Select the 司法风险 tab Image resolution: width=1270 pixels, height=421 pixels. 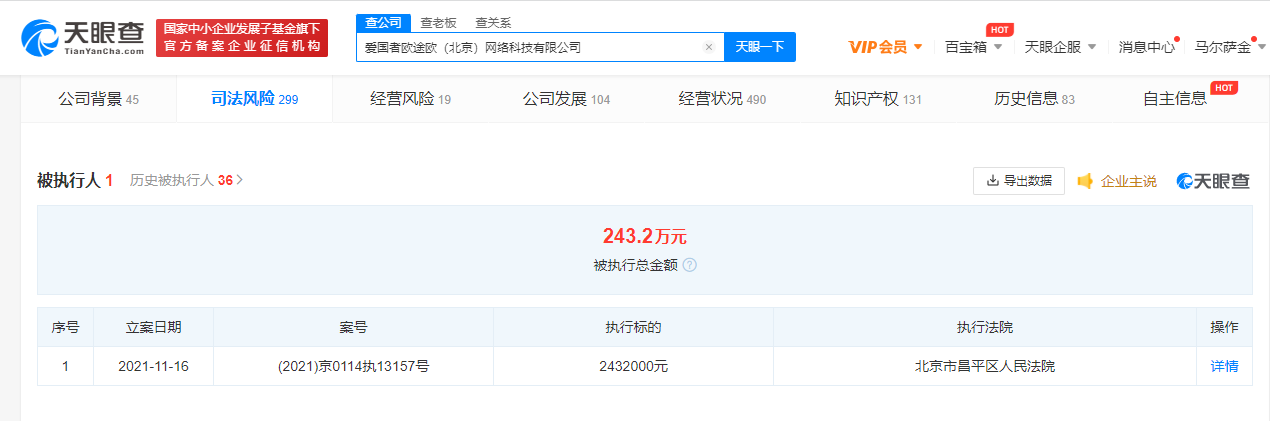pos(254,99)
